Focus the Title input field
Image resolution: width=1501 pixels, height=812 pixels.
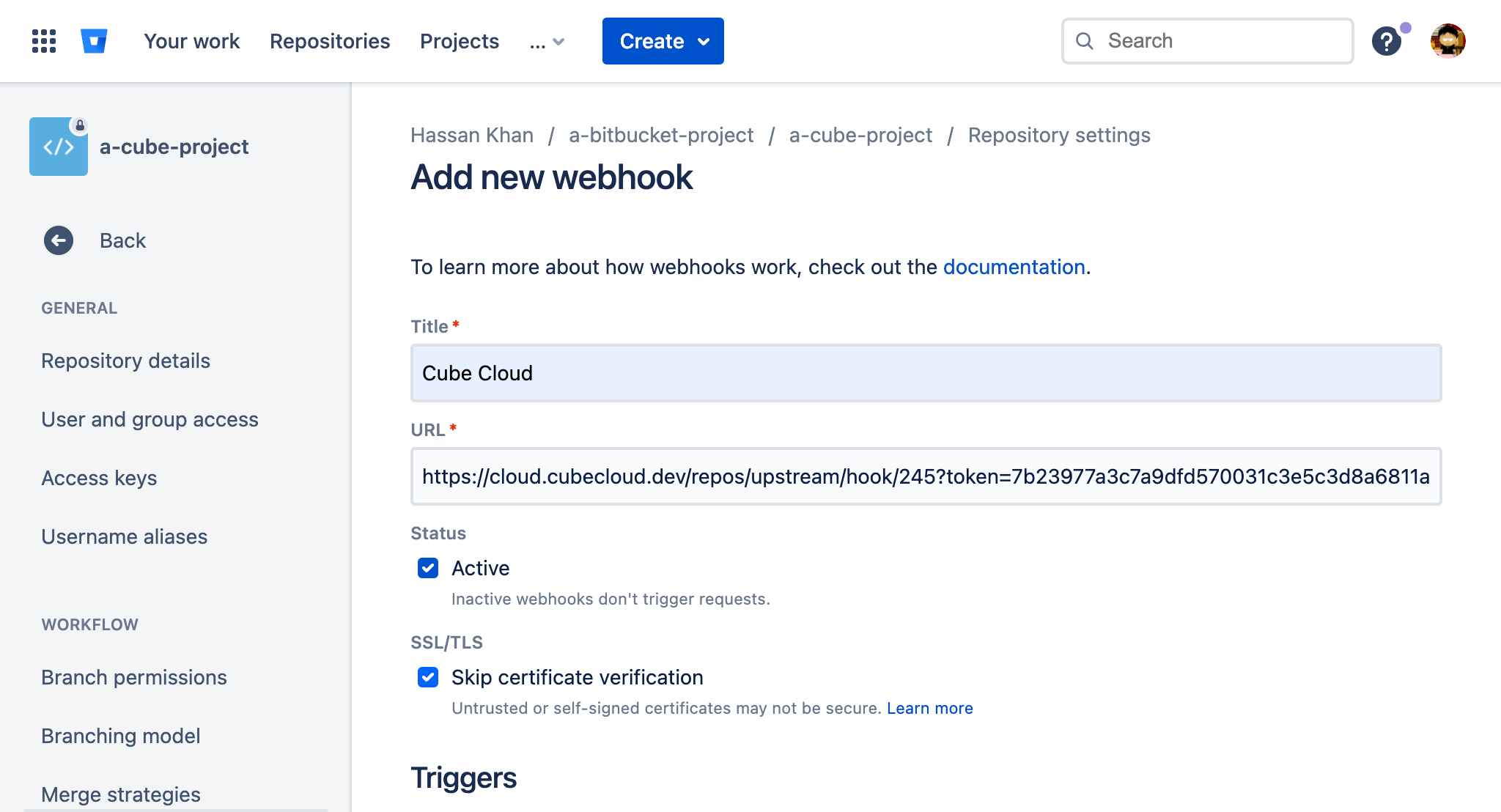click(926, 373)
